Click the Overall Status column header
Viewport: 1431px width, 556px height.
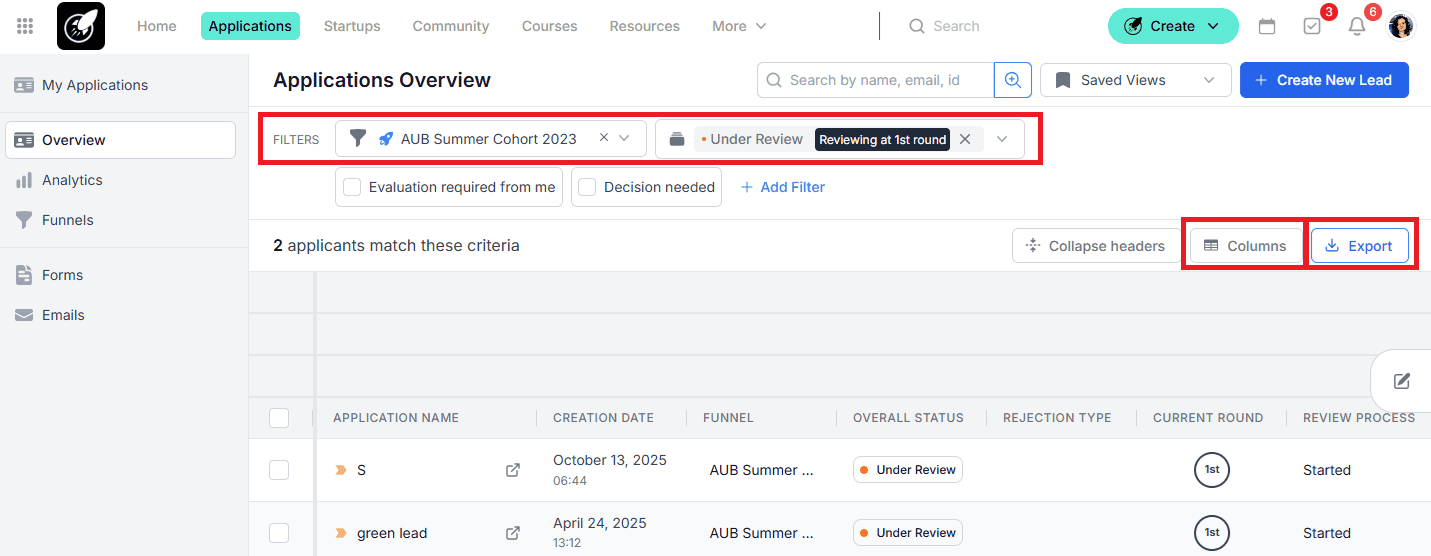[908, 418]
